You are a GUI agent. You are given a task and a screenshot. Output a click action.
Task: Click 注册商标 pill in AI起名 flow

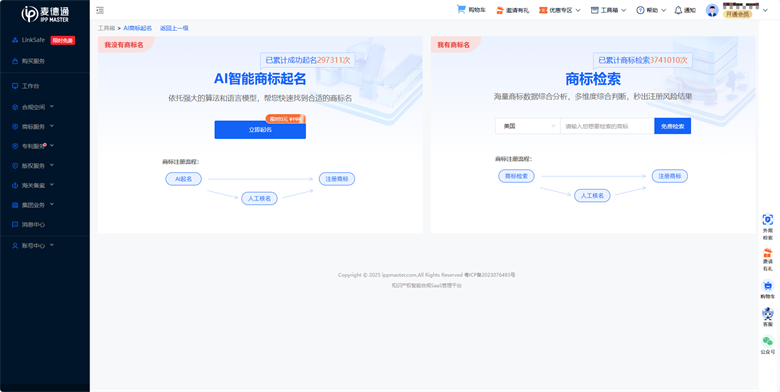[337, 179]
